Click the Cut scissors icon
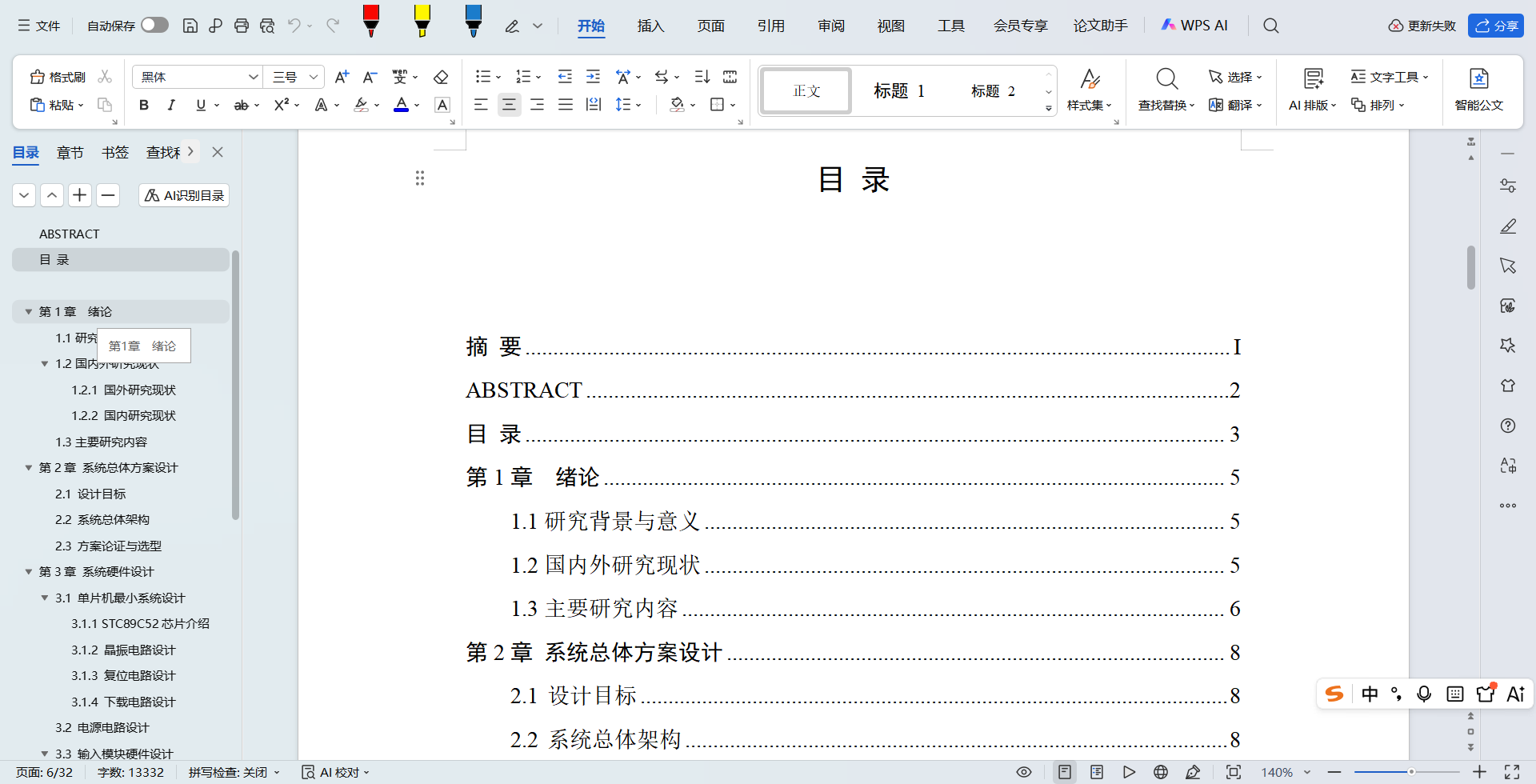 pos(105,77)
